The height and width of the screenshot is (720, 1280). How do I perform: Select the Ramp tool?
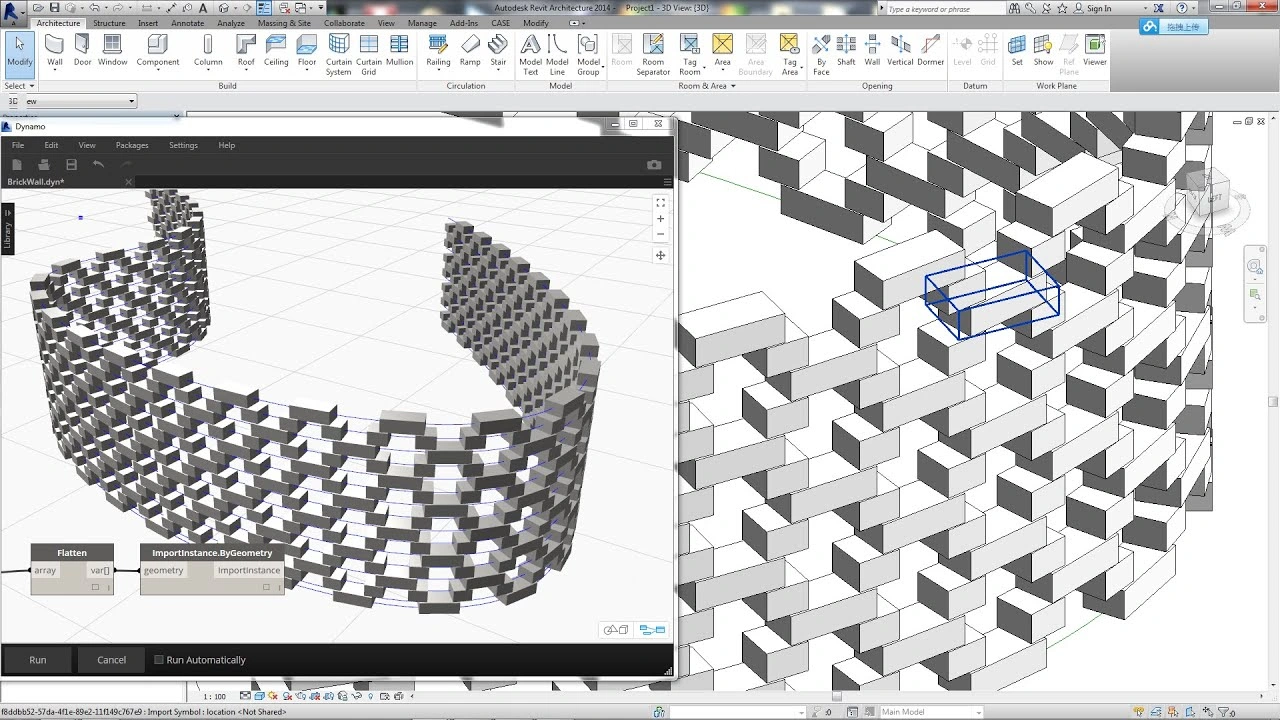pyautogui.click(x=470, y=50)
